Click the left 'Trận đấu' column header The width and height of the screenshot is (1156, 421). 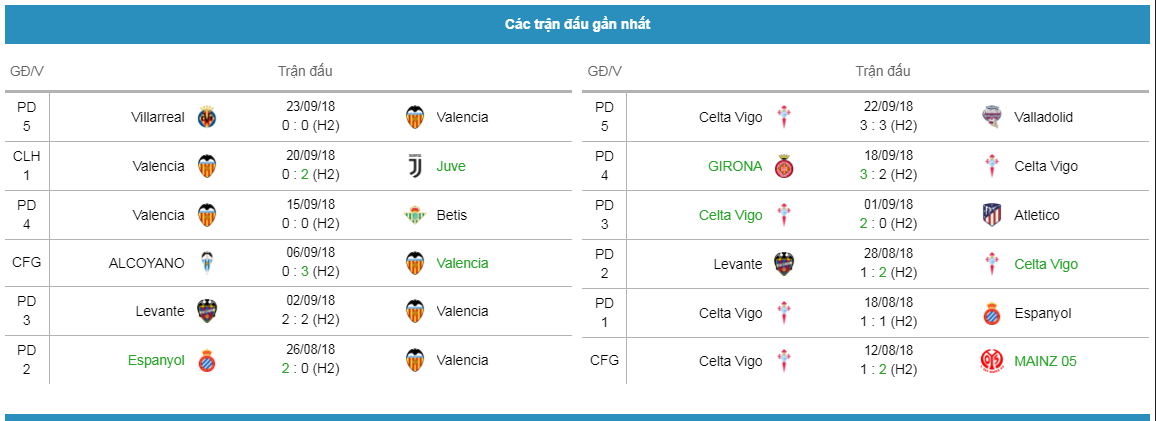(x=305, y=72)
